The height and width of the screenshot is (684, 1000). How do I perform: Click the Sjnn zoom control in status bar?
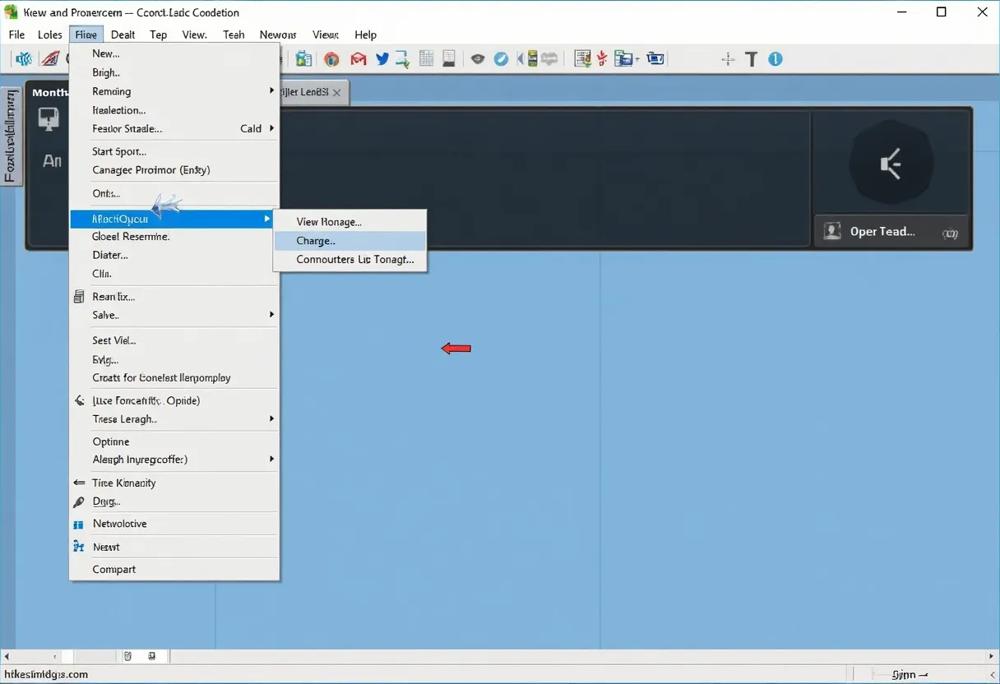(x=909, y=674)
